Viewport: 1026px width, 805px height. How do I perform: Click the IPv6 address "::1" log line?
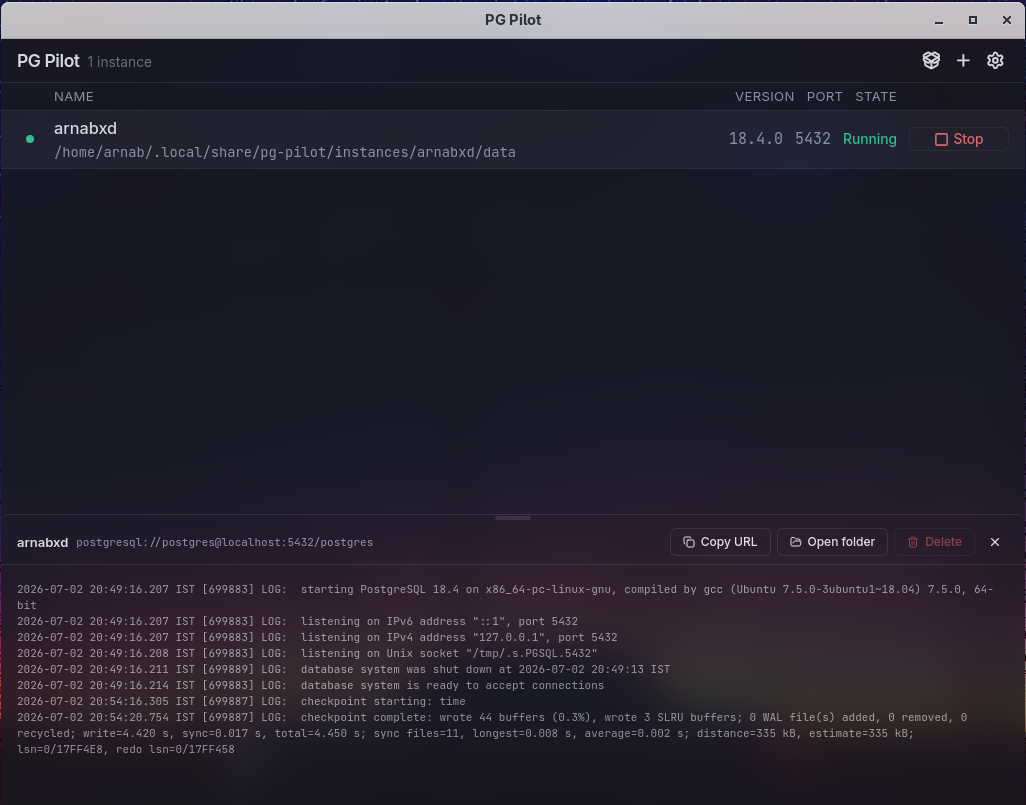pyautogui.click(x=298, y=621)
